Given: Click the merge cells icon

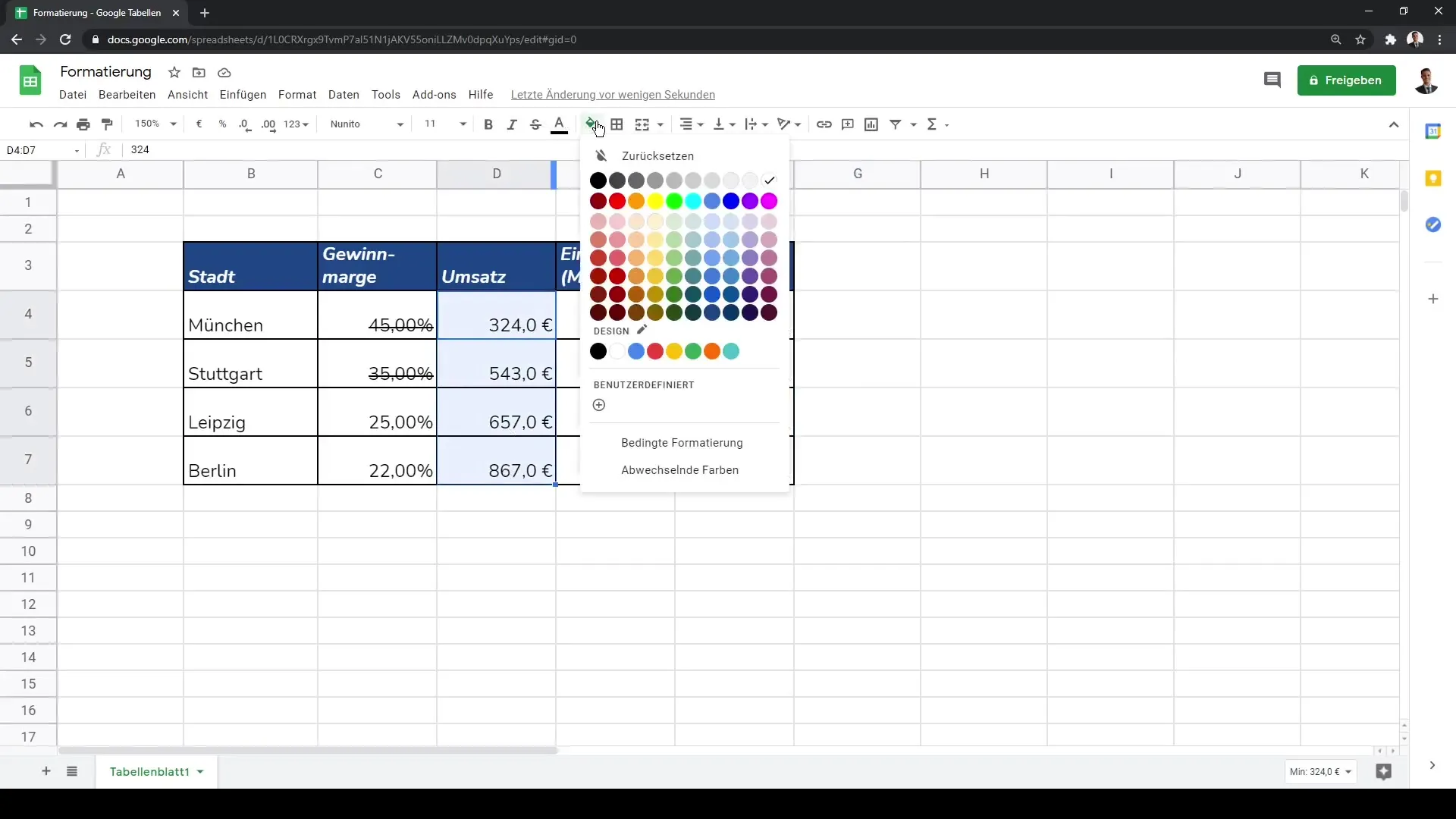Looking at the screenshot, I should (x=642, y=124).
